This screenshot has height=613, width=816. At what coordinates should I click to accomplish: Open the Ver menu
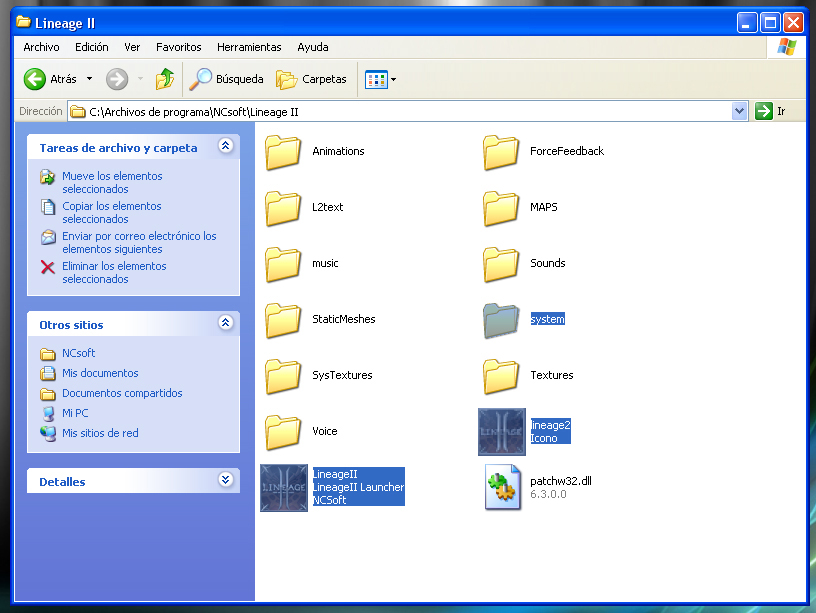coord(132,47)
